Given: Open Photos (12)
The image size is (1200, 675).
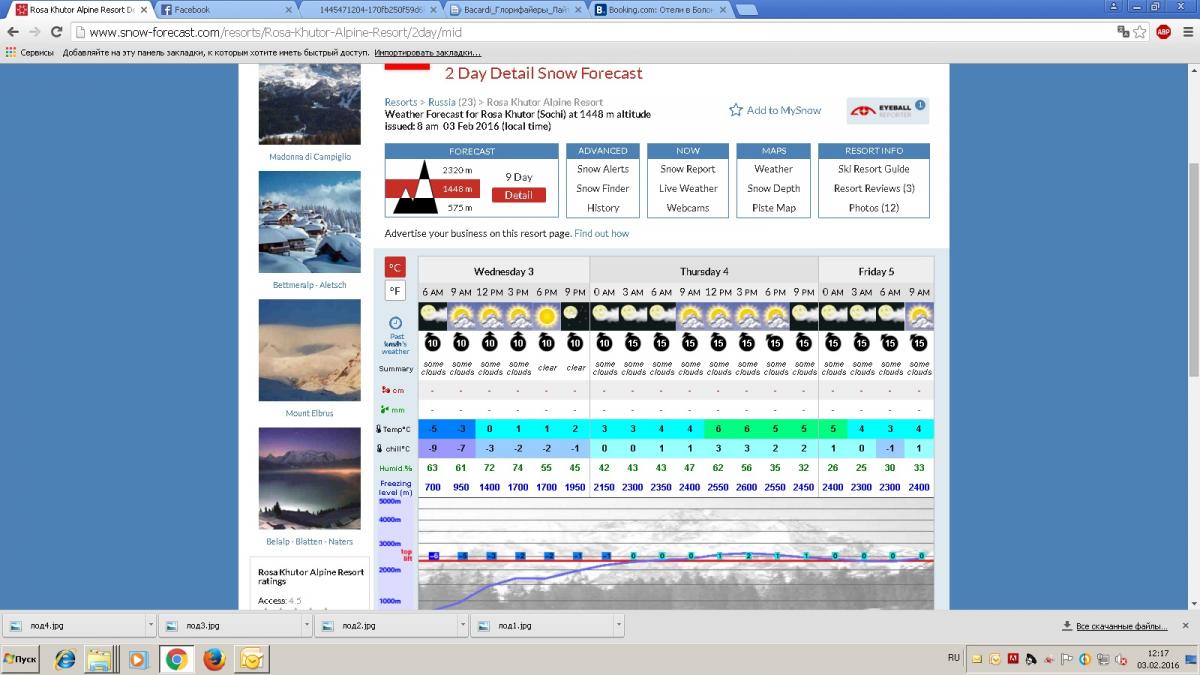Looking at the screenshot, I should point(874,208).
